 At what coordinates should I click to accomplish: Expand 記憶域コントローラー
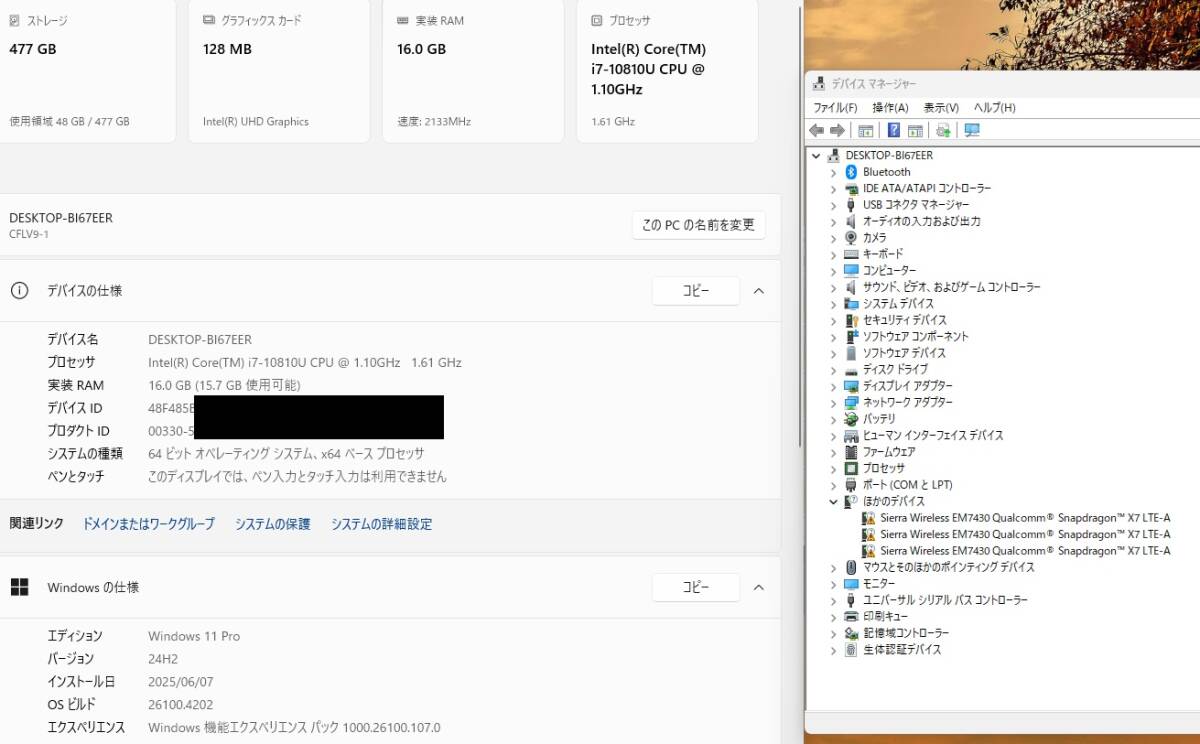pyautogui.click(x=833, y=634)
